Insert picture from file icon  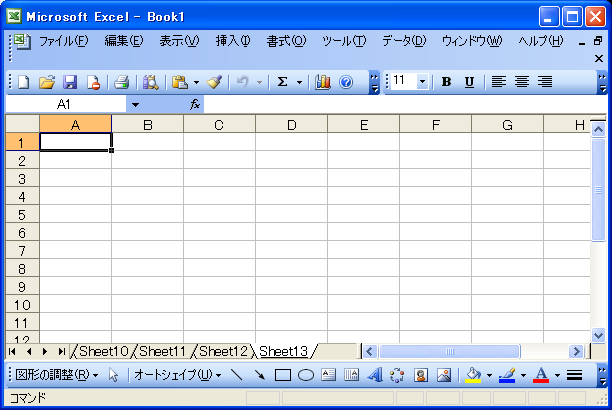[x=444, y=375]
